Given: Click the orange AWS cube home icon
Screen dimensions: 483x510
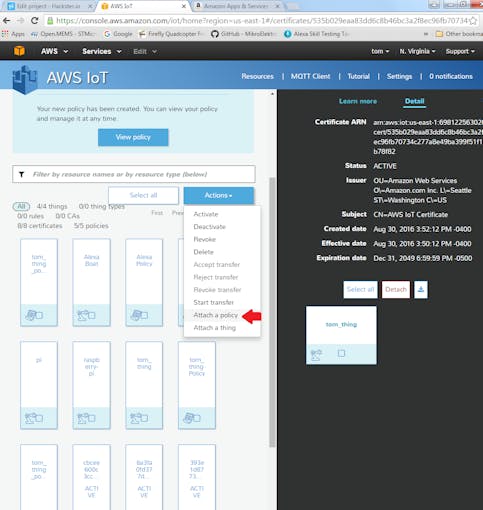Looking at the screenshot, I should [x=19, y=51].
